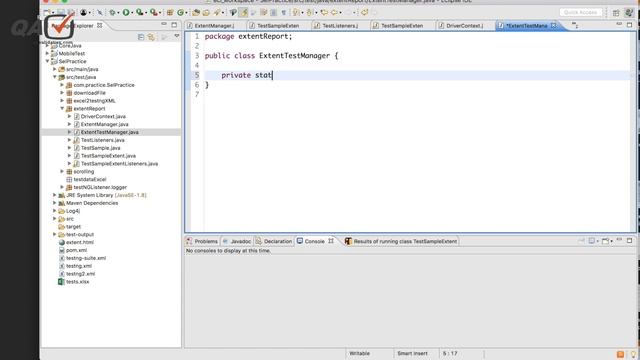Click the New file wizard icon

[47, 12]
